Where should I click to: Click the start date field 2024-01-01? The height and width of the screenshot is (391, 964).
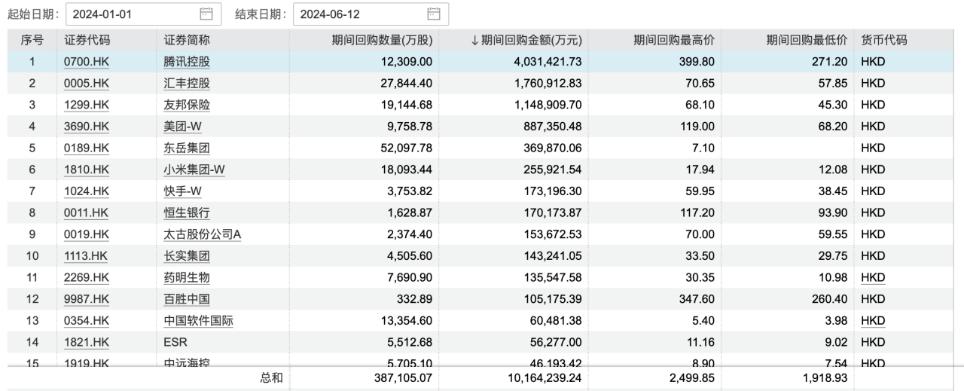point(143,14)
